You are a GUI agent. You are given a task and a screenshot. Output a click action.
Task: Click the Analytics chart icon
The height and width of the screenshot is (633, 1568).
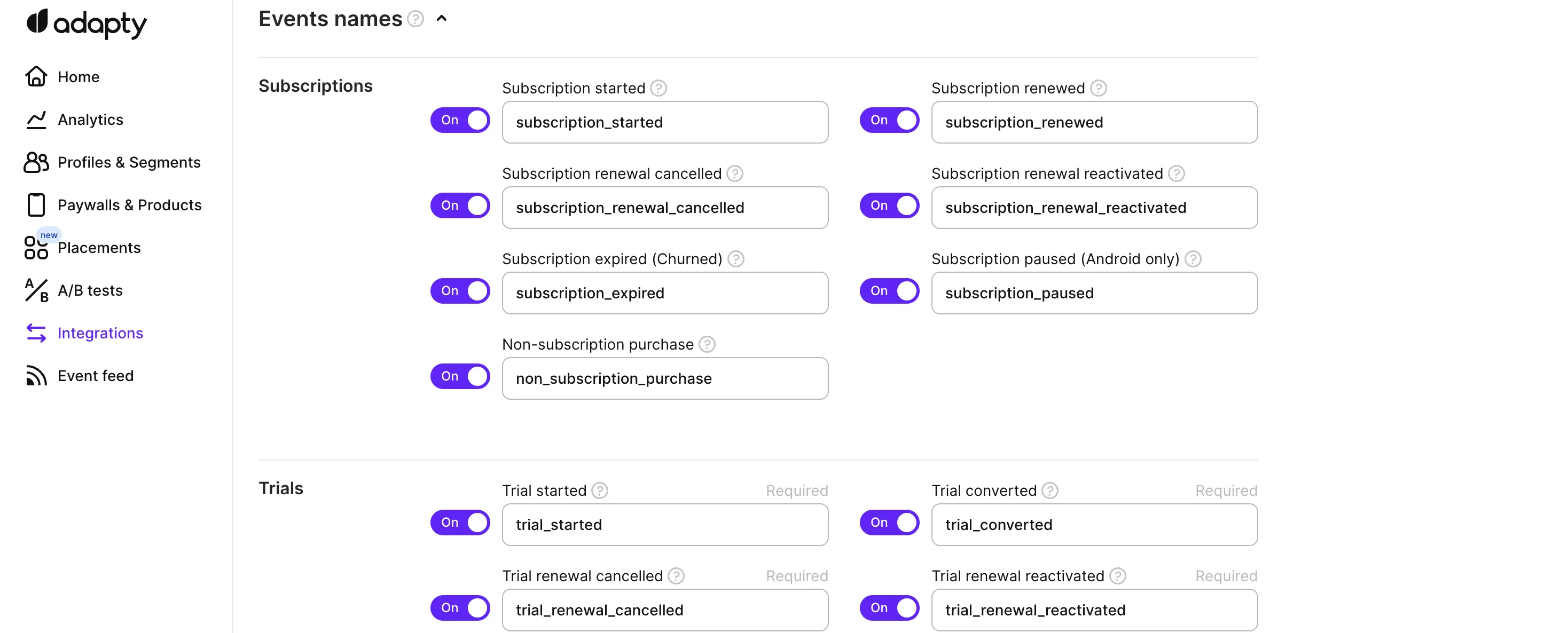pyautogui.click(x=36, y=120)
